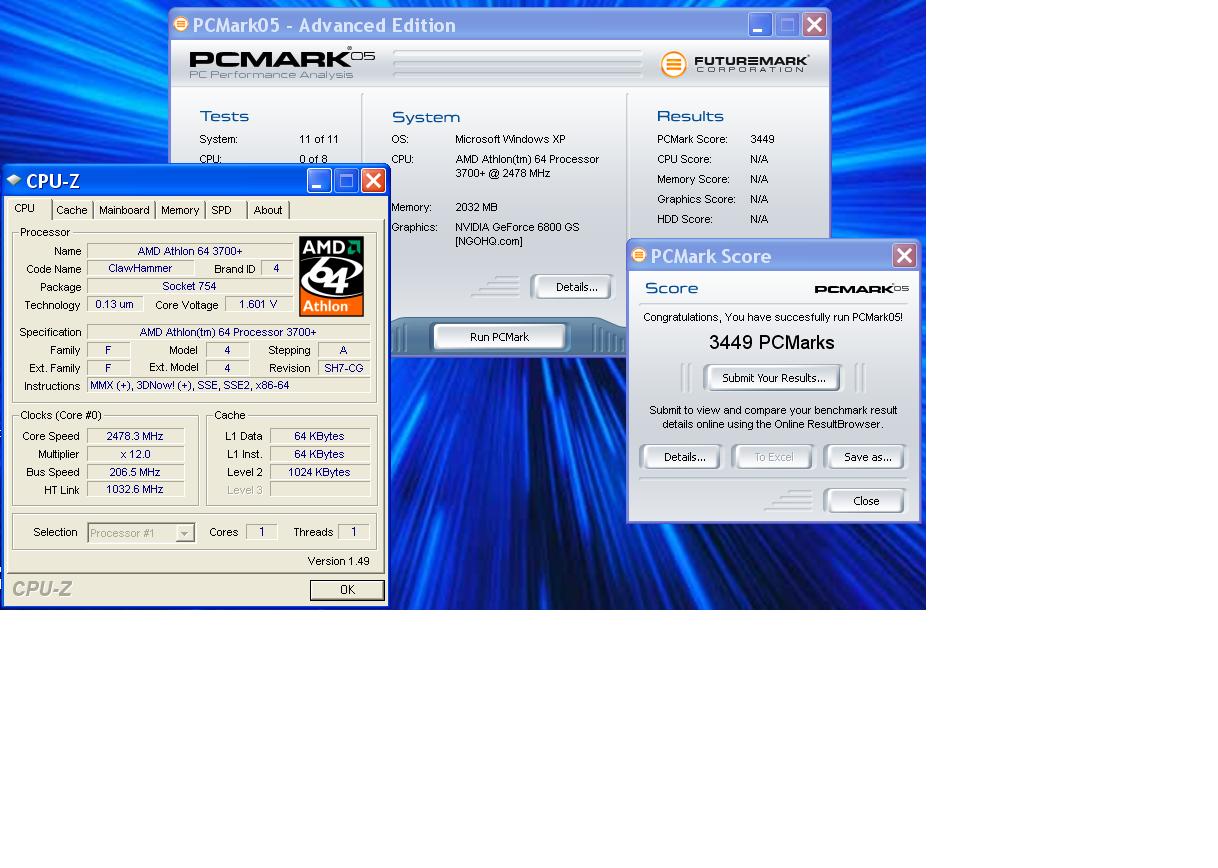Click the PCMark05 logo in the score dialog
The width and height of the screenshot is (1218, 868).
[861, 289]
